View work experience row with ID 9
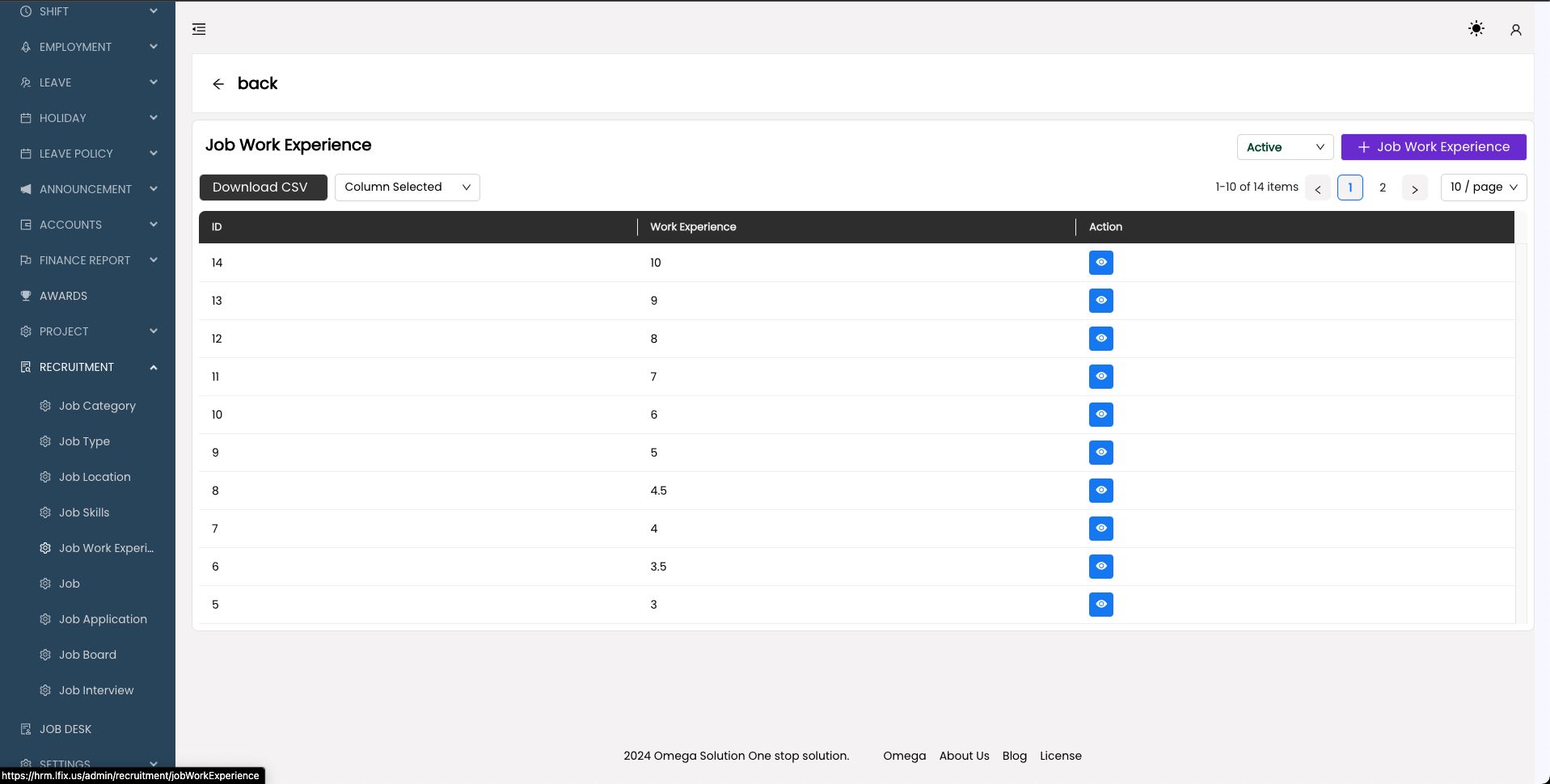This screenshot has width=1550, height=784. pos(1100,453)
